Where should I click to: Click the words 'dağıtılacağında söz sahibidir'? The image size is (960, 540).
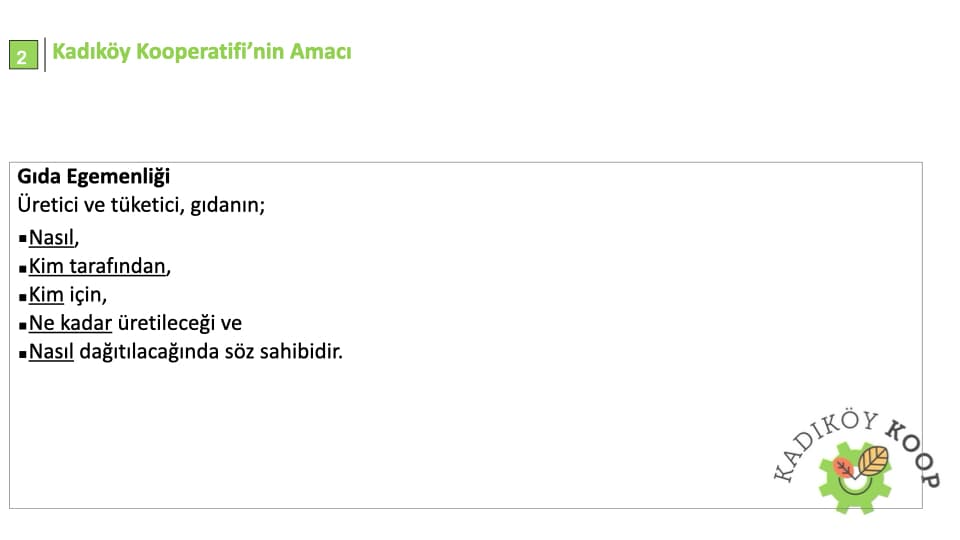point(210,352)
